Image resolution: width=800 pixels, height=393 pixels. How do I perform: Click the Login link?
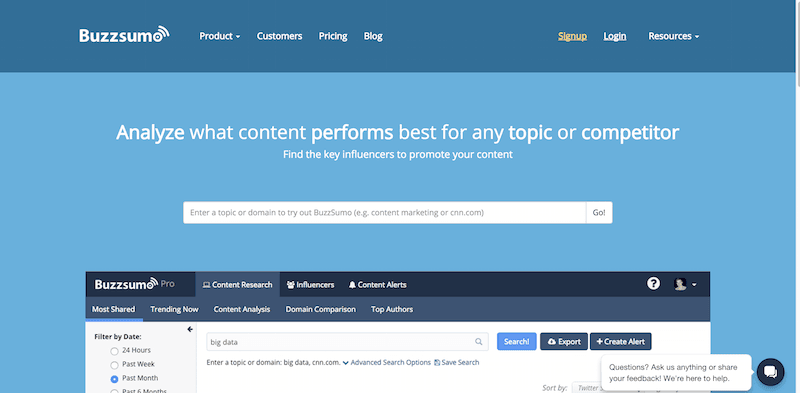(615, 36)
